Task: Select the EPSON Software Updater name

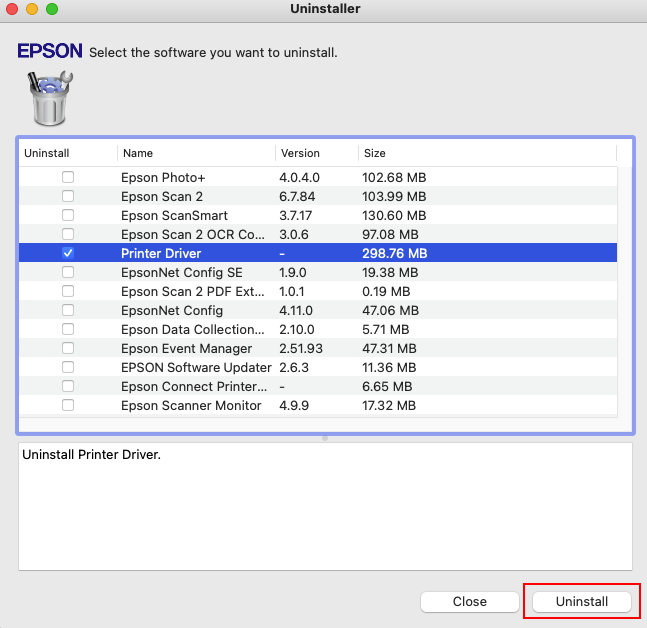Action: (196, 367)
